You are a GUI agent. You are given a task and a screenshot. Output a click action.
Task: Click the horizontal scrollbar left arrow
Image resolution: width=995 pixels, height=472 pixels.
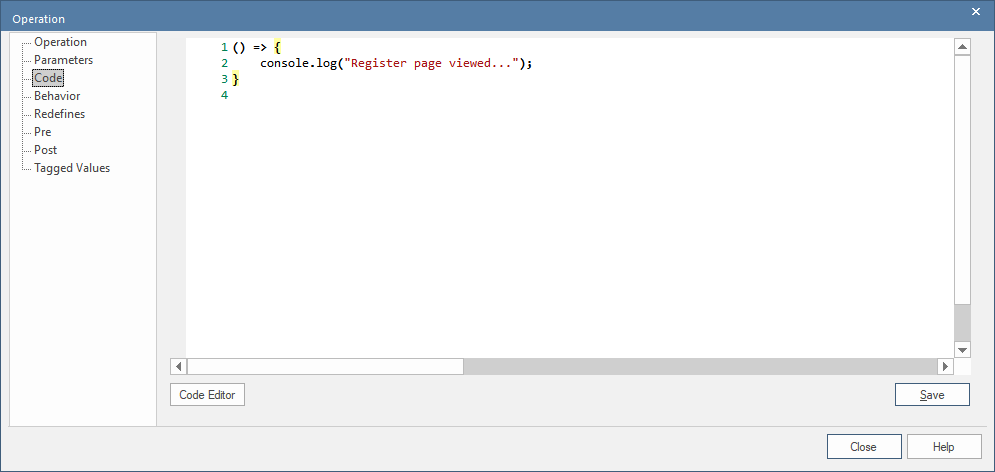(x=179, y=366)
